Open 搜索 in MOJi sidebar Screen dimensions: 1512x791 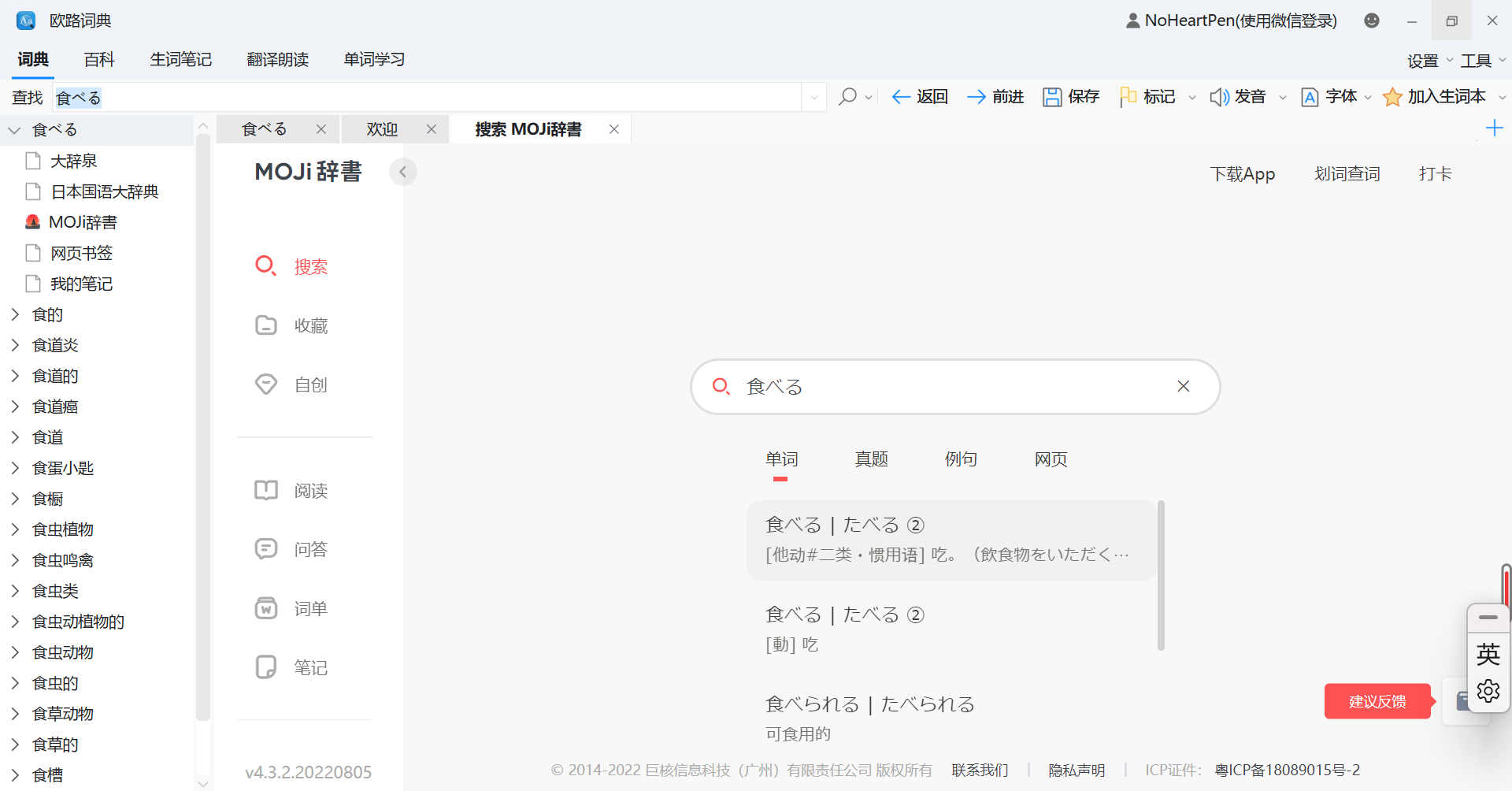(x=291, y=266)
